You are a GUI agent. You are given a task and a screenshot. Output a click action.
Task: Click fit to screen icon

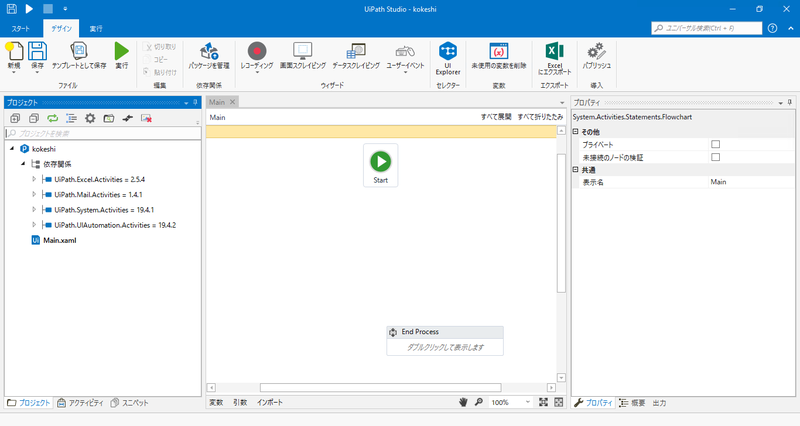[x=543, y=403]
